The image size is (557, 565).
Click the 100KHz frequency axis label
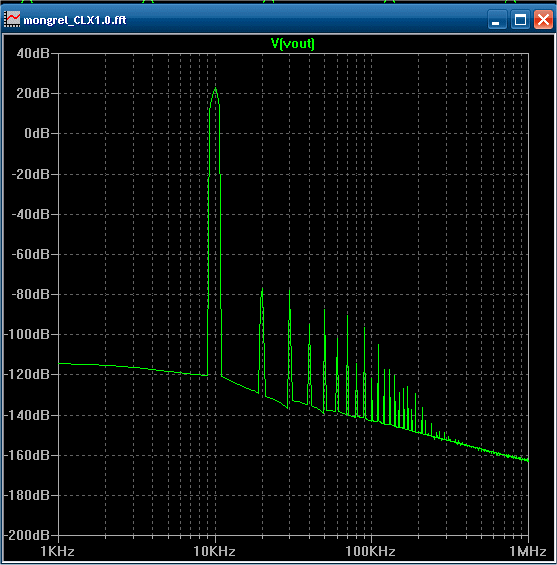tap(370, 551)
